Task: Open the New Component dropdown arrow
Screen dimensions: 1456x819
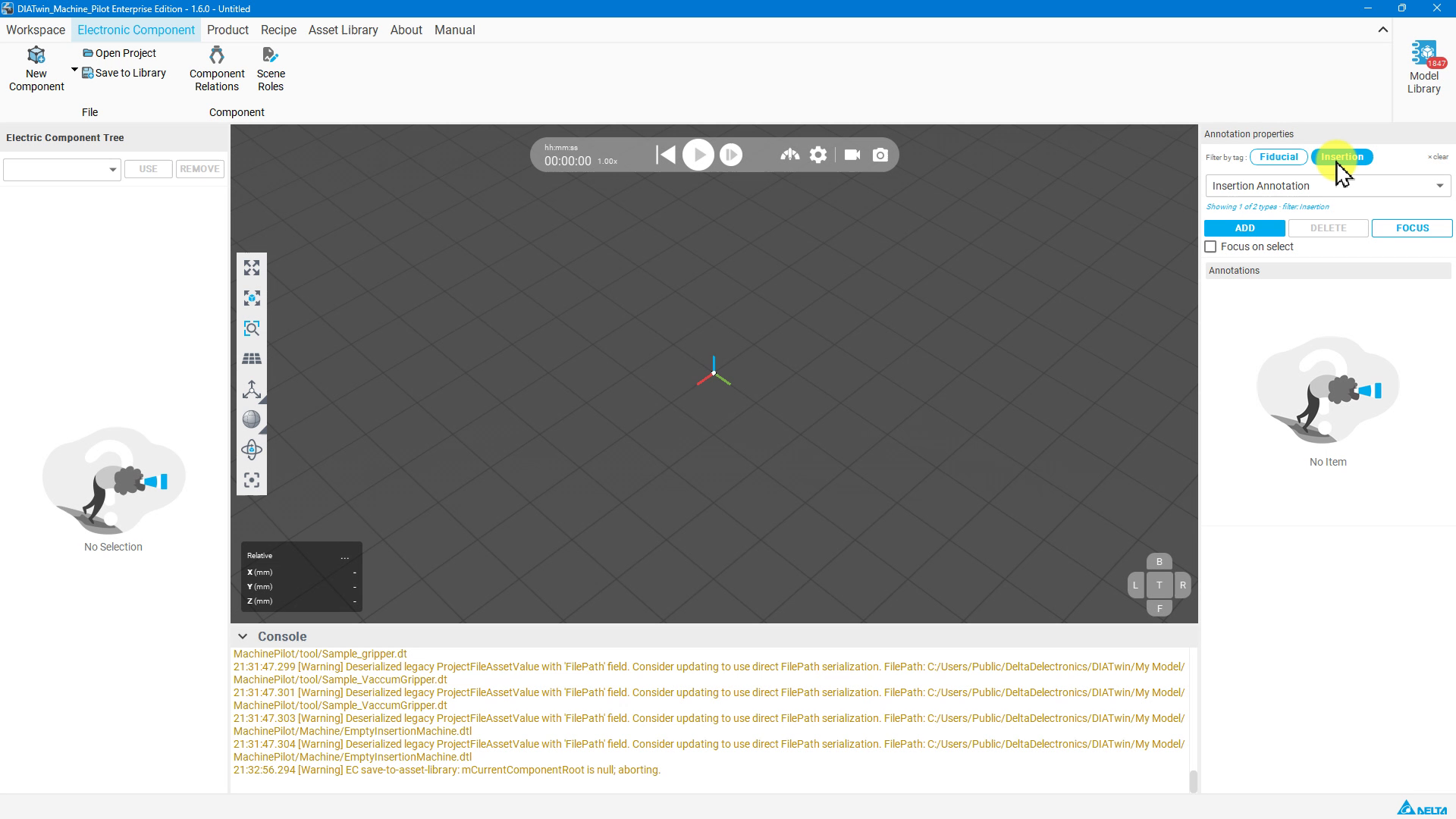Action: [x=74, y=71]
